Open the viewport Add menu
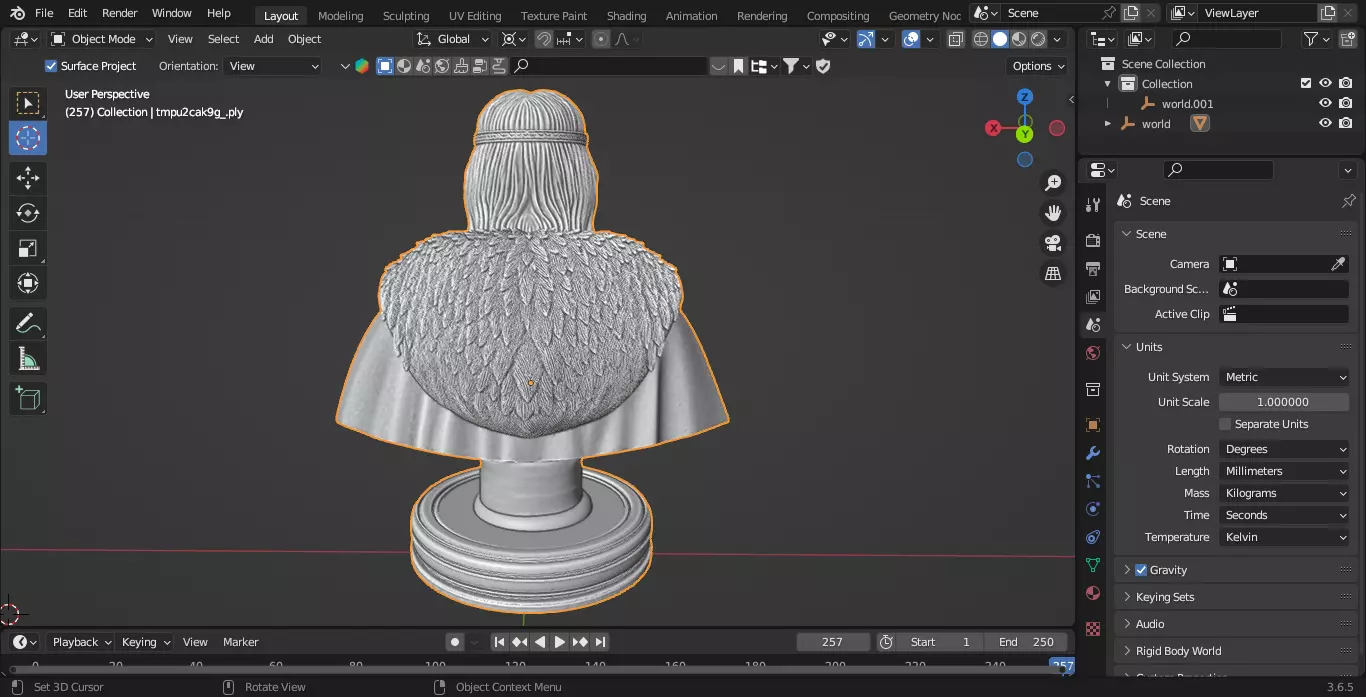 (263, 39)
